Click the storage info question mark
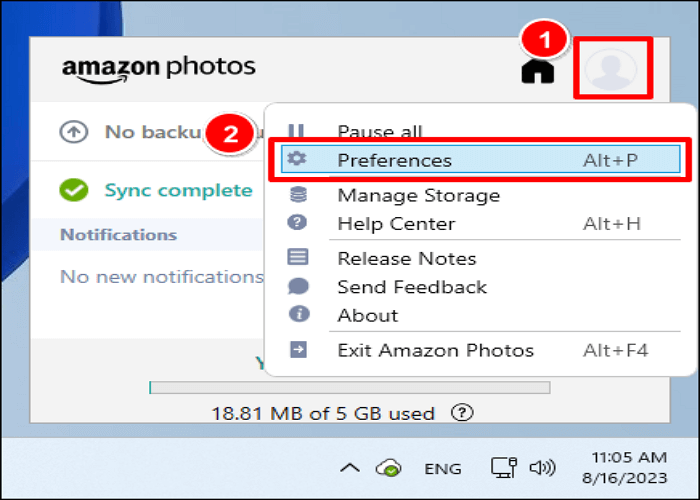700x500 pixels. [462, 412]
